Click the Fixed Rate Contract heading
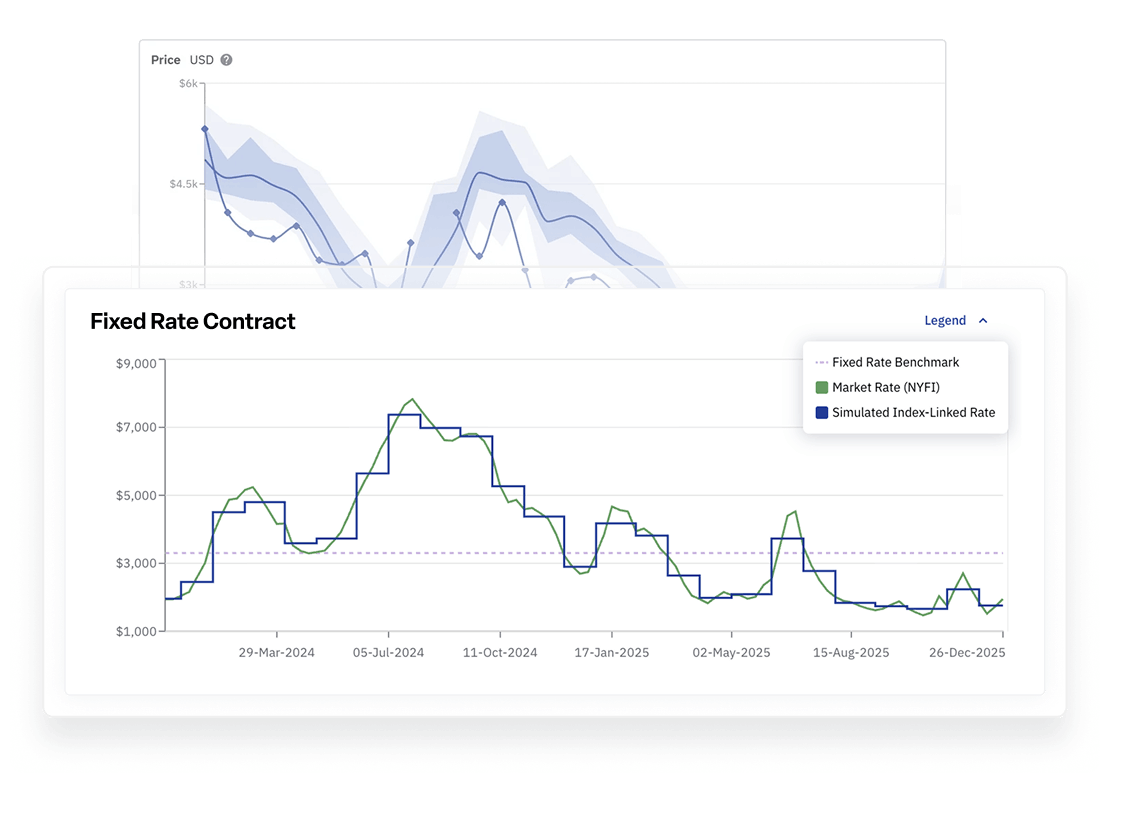This screenshot has height=836, width=1136. click(193, 321)
